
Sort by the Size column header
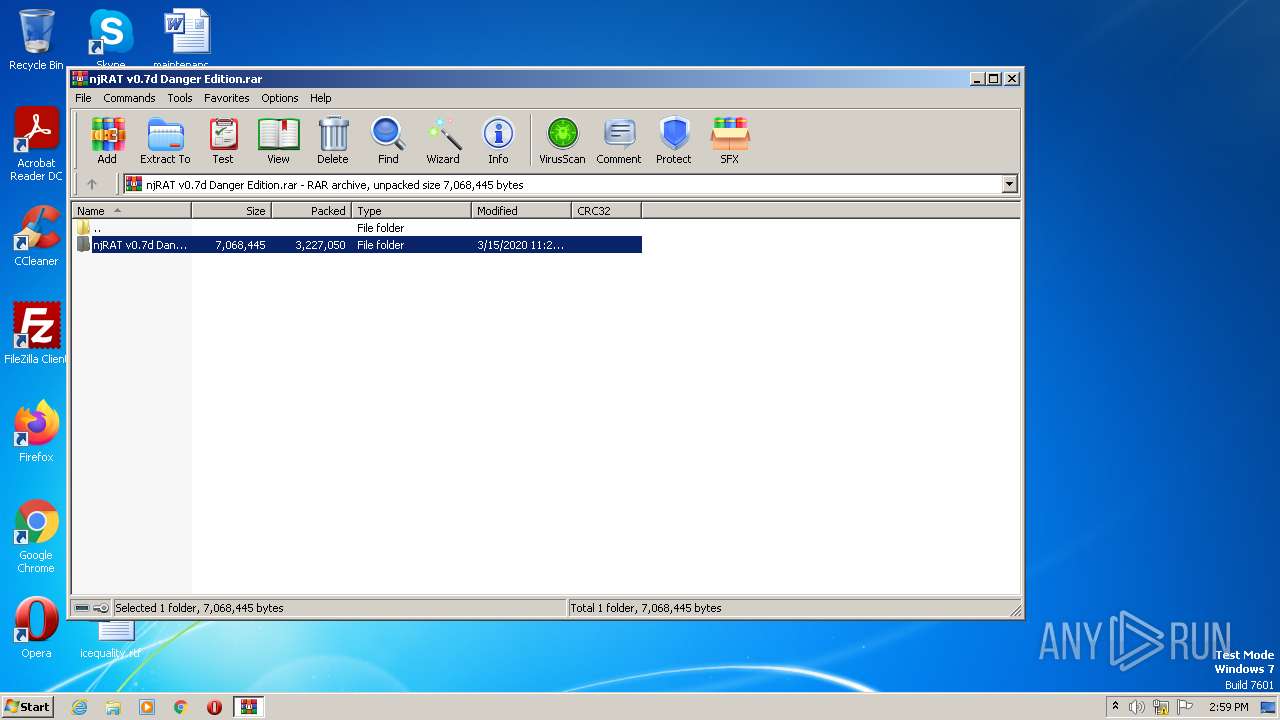[231, 211]
